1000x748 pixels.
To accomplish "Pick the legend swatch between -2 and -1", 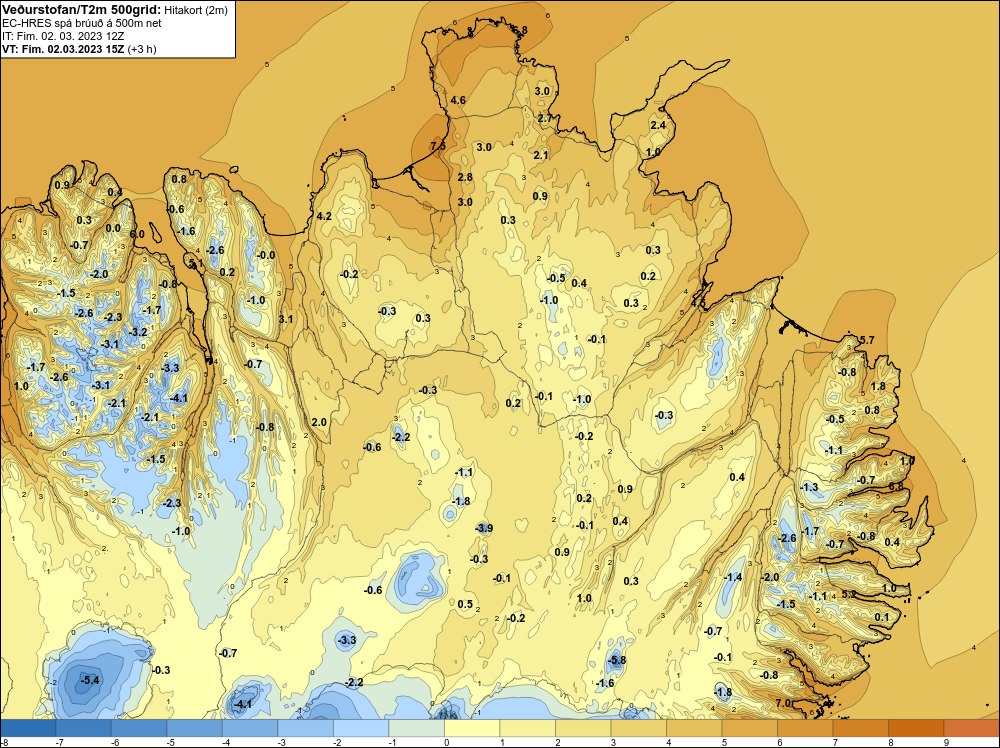I will (x=361, y=728).
